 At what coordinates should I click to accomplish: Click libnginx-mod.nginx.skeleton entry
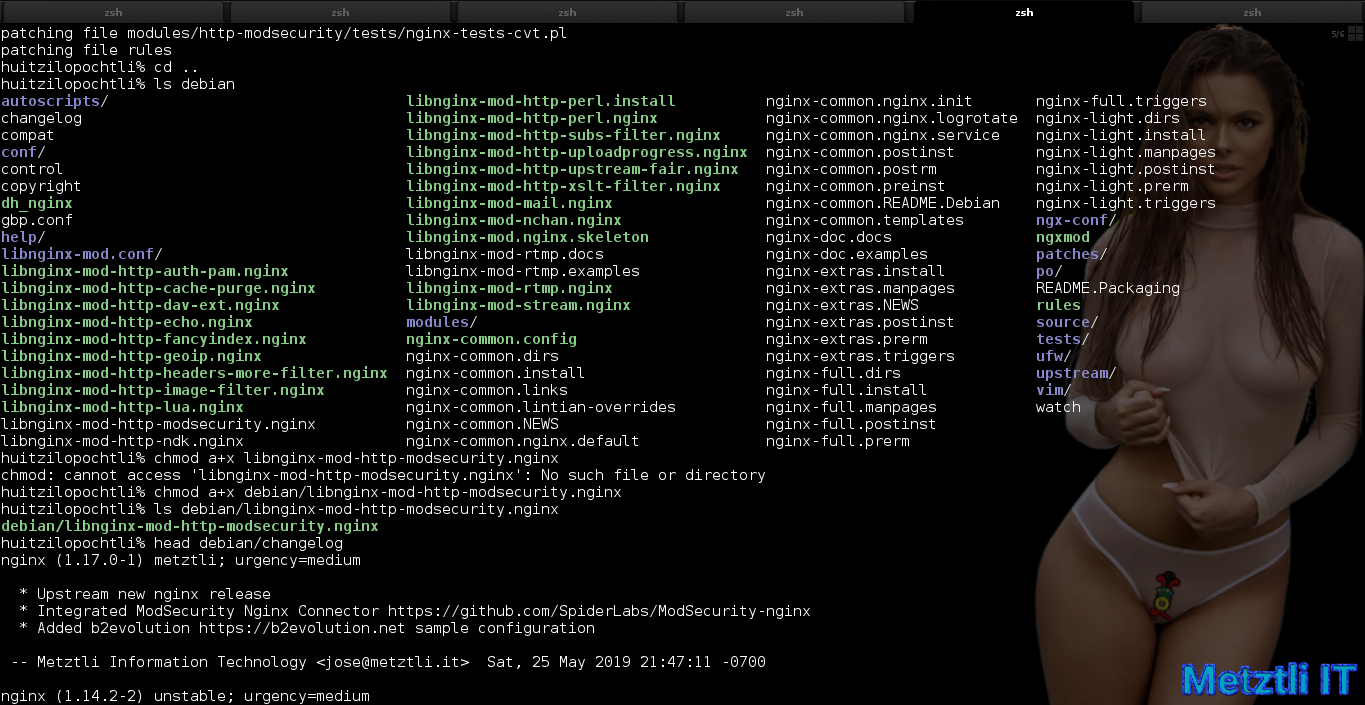point(527,237)
